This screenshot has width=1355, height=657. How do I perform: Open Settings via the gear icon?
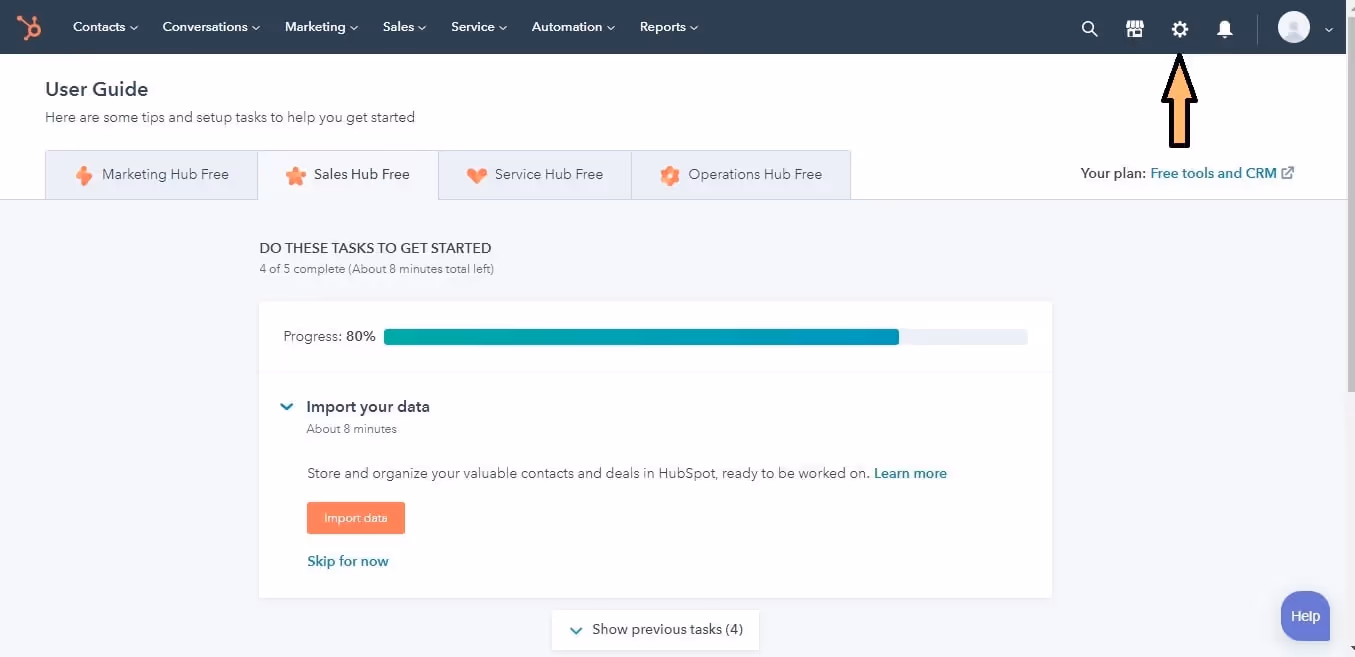coord(1179,28)
